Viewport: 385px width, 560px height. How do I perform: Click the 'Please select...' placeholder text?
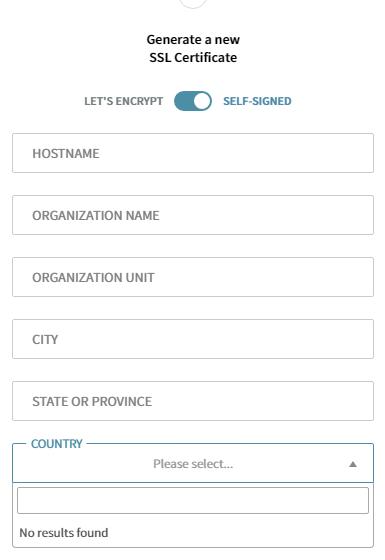[193, 464]
